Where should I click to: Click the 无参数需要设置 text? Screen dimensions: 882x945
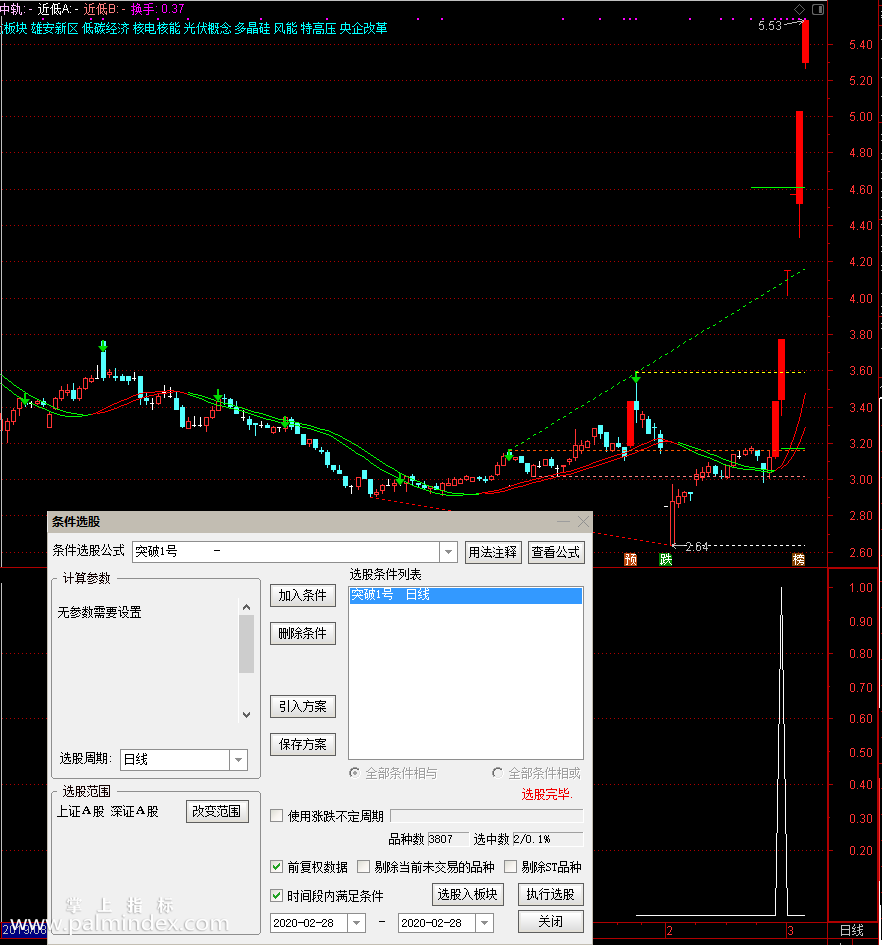click(x=99, y=612)
